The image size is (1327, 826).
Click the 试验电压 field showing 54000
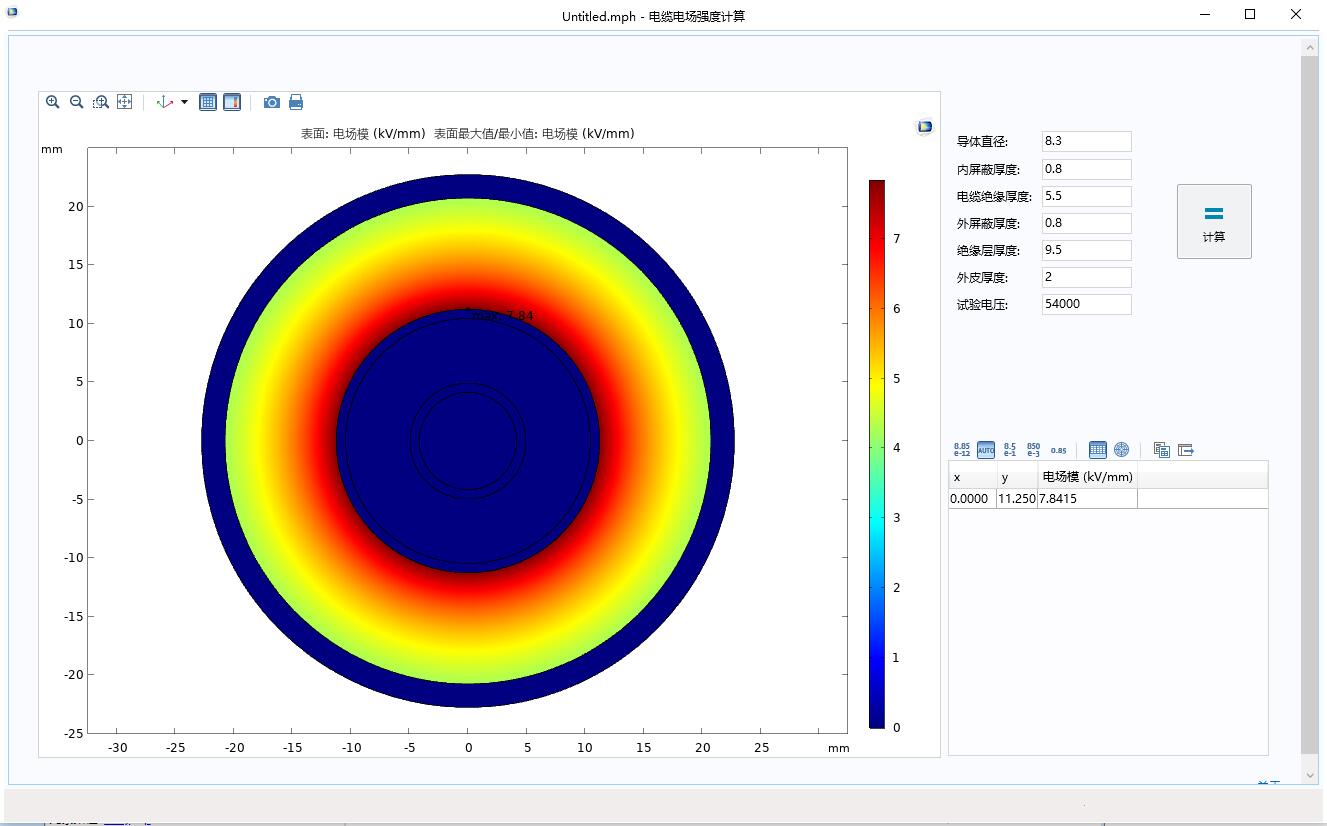click(x=1086, y=304)
